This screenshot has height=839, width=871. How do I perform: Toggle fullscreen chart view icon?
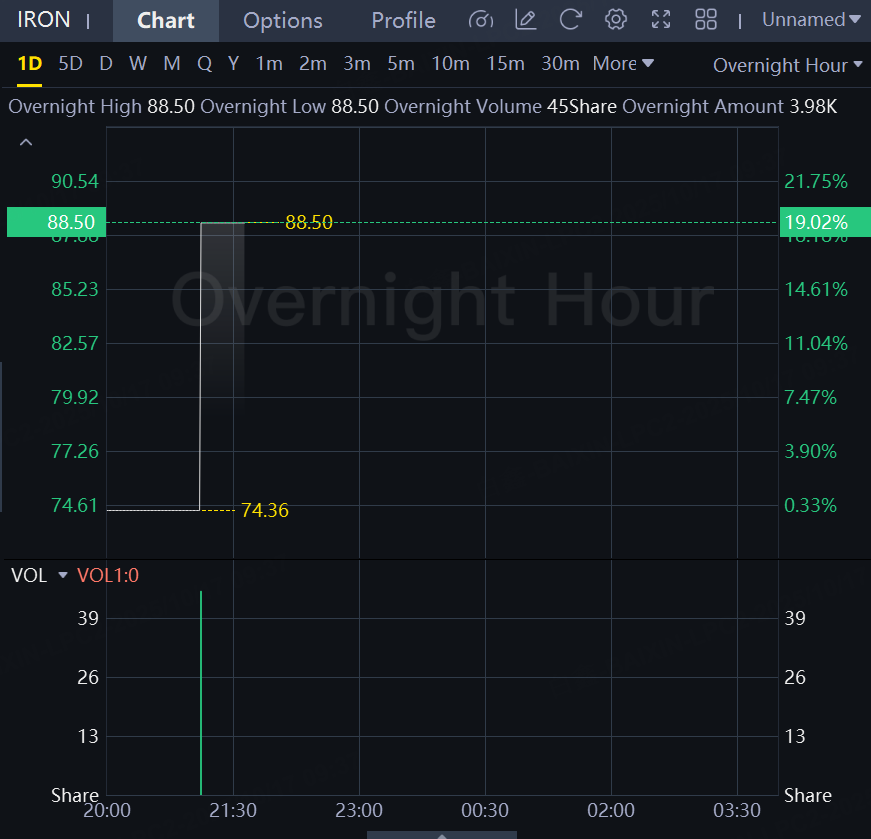[661, 20]
